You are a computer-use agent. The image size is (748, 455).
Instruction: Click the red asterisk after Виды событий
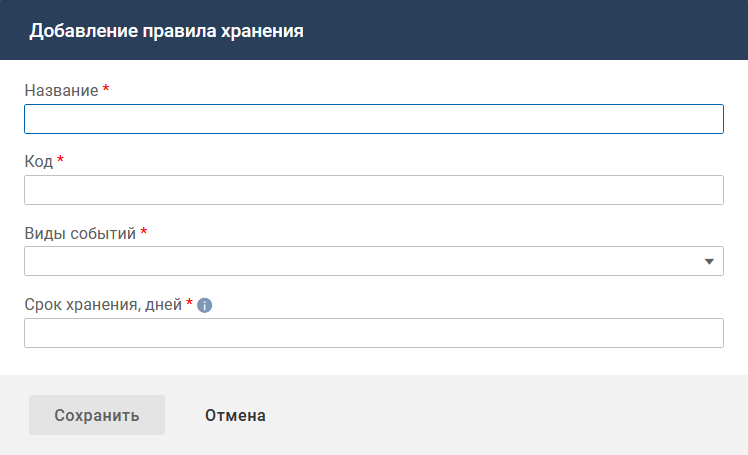pos(143,232)
